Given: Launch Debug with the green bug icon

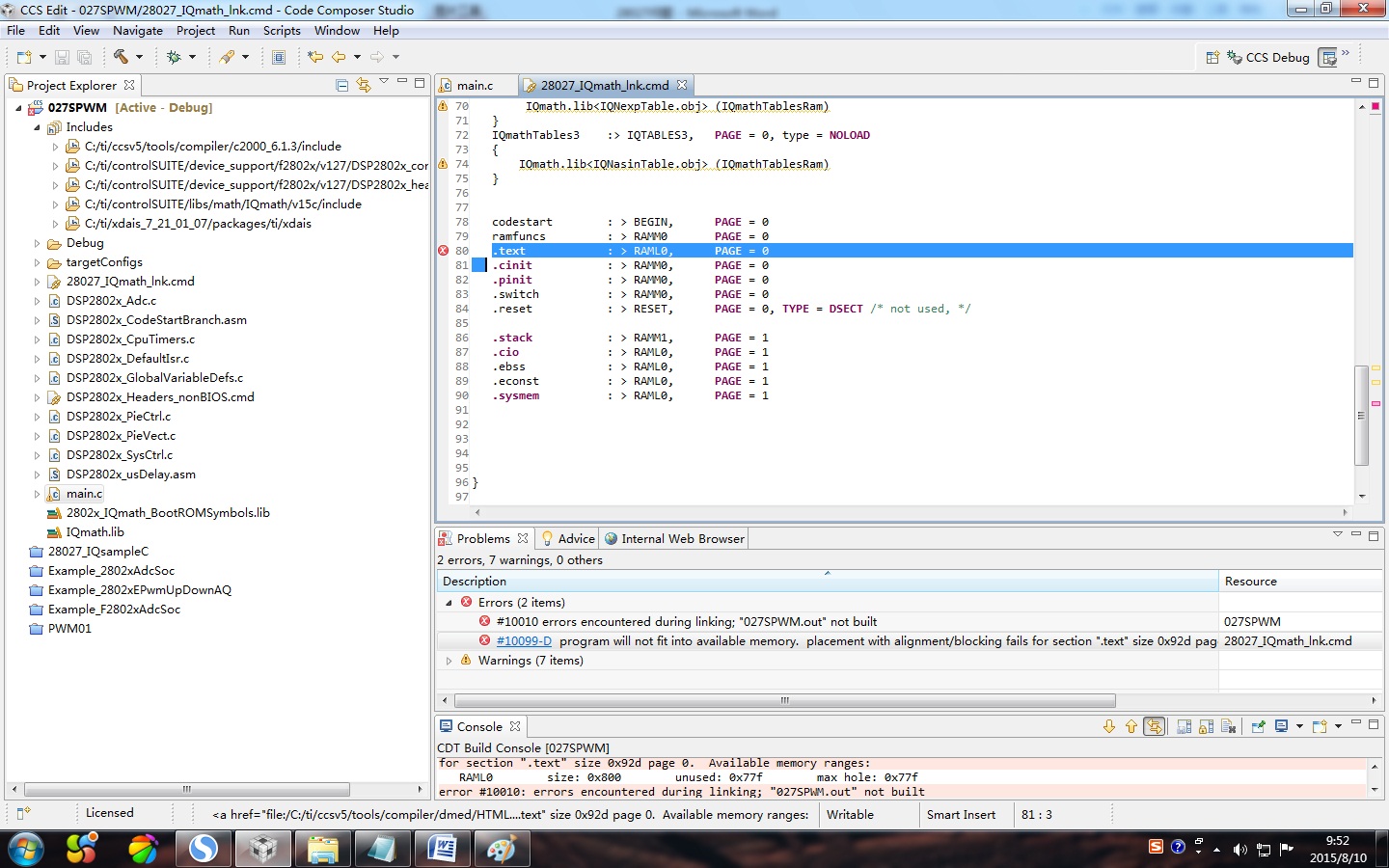Looking at the screenshot, I should [x=174, y=57].
